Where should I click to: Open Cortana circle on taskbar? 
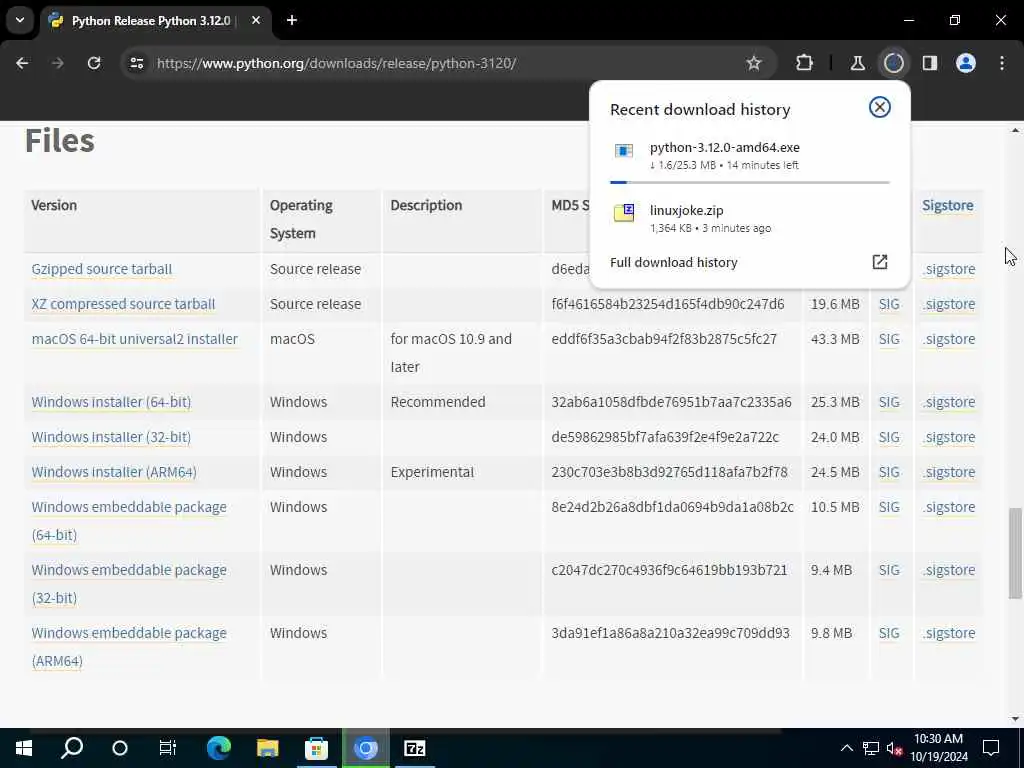[120, 748]
